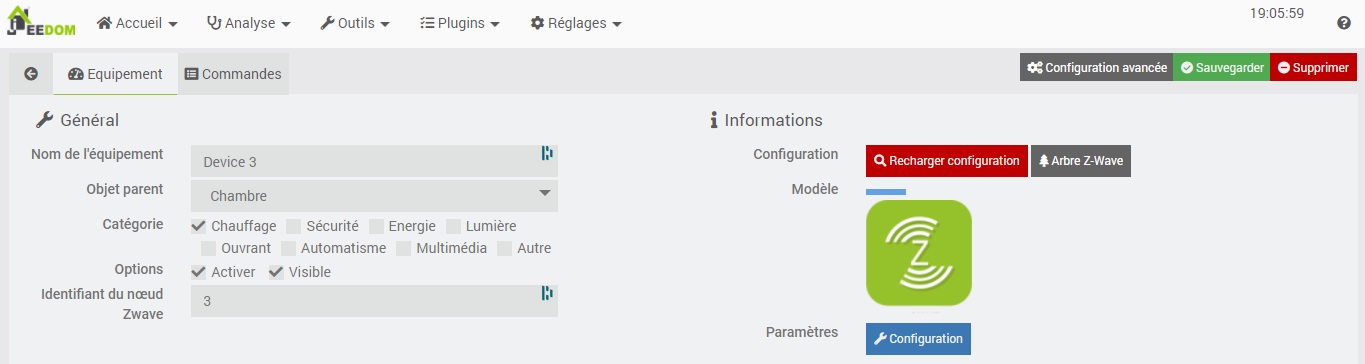Open the Analyse menu
1365x364 pixels.
pos(248,23)
